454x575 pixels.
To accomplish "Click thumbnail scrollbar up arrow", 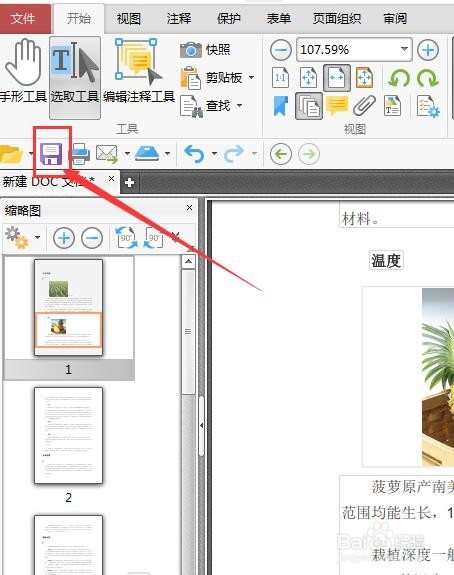I will click(188, 261).
